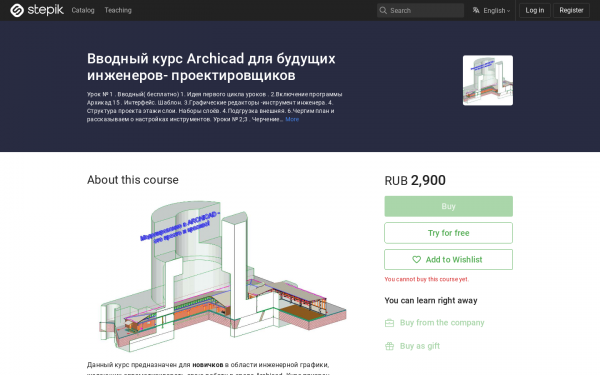Click the briefcase icon beside Buy from company
This screenshot has width=600, height=375.
(x=389, y=323)
